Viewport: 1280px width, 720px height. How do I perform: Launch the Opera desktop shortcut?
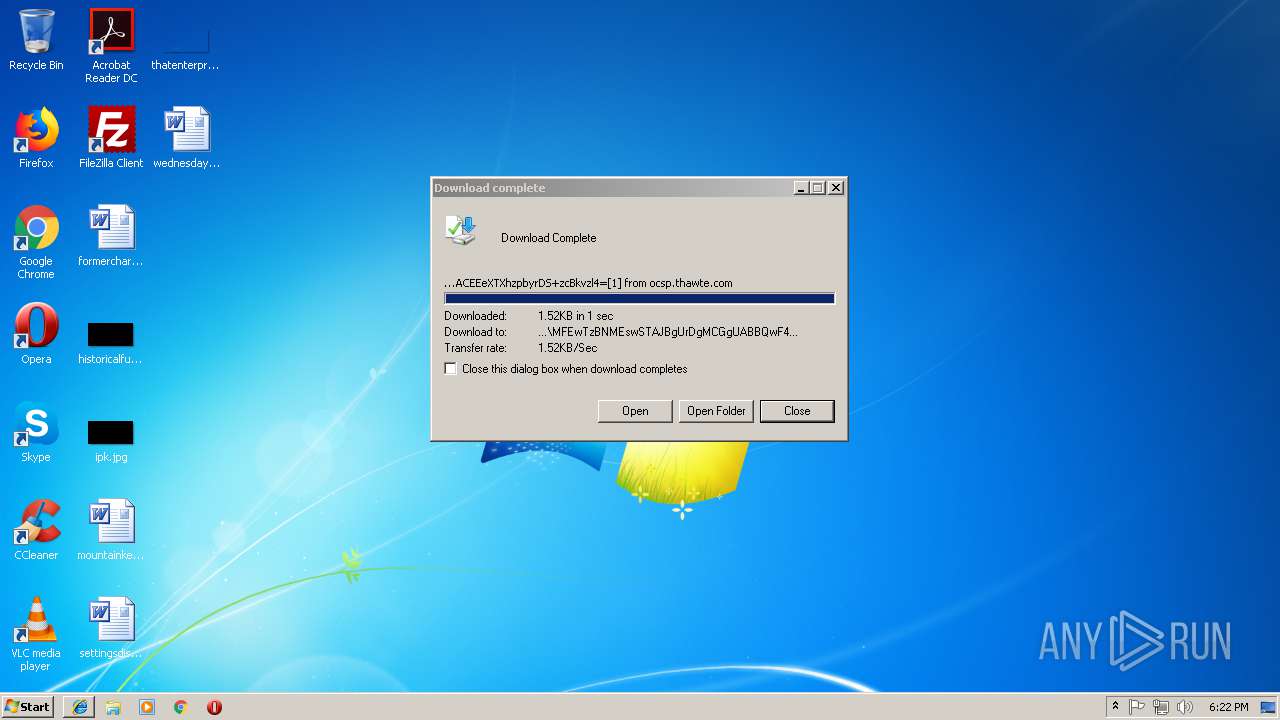(36, 334)
